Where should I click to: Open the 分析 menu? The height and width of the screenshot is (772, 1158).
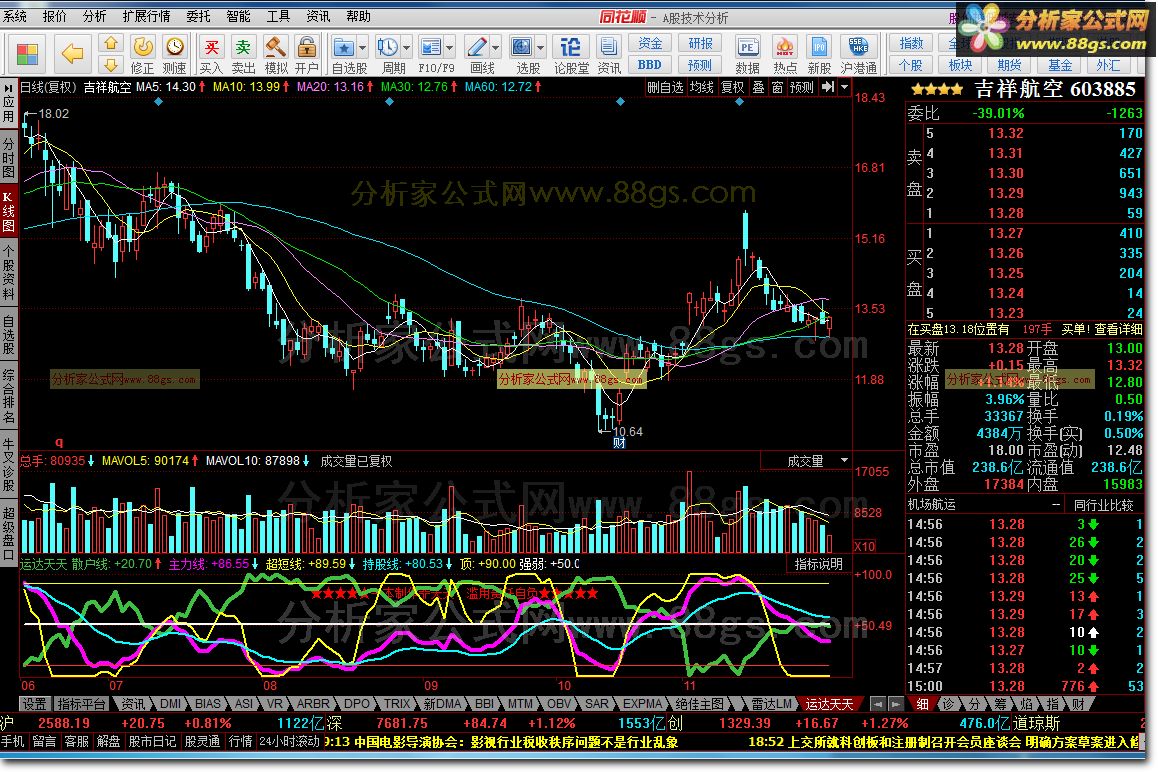[x=95, y=16]
